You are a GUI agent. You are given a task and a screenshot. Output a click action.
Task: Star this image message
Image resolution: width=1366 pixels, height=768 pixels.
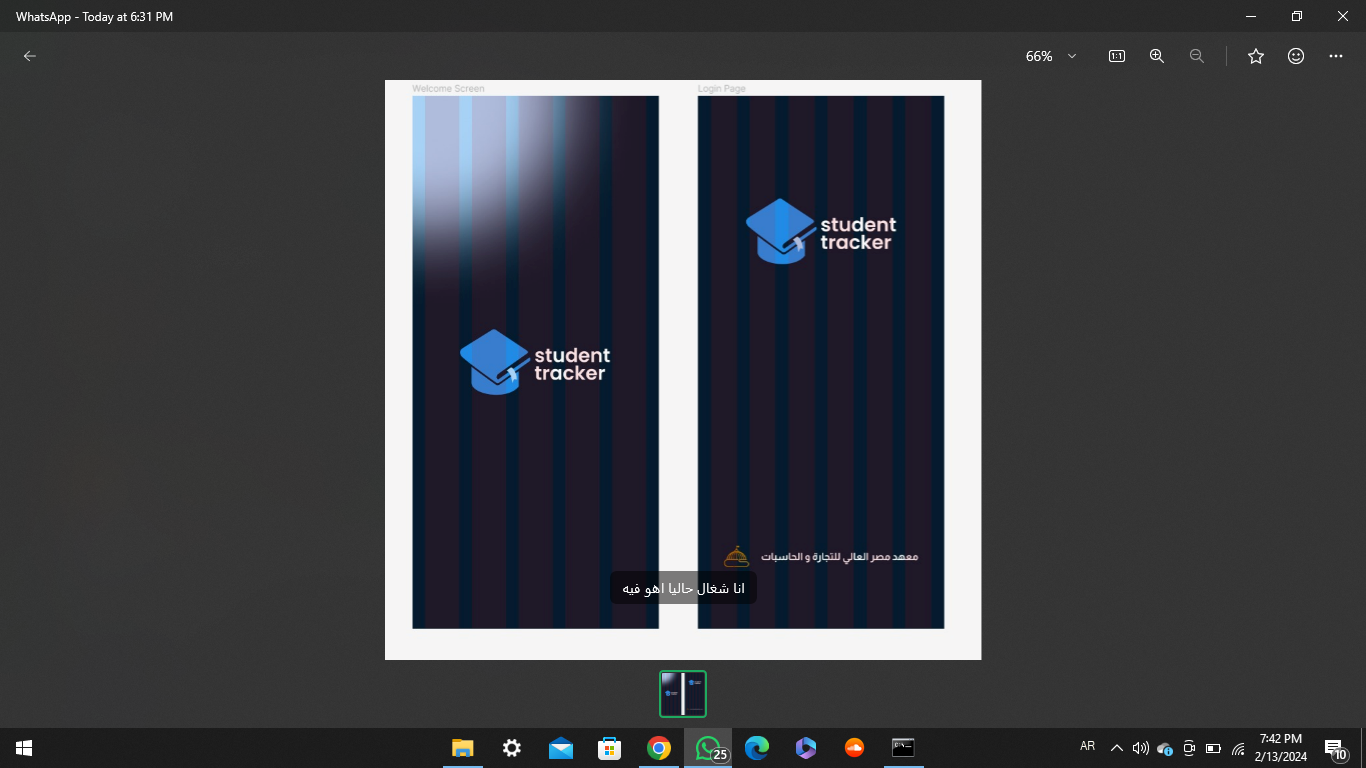point(1256,56)
